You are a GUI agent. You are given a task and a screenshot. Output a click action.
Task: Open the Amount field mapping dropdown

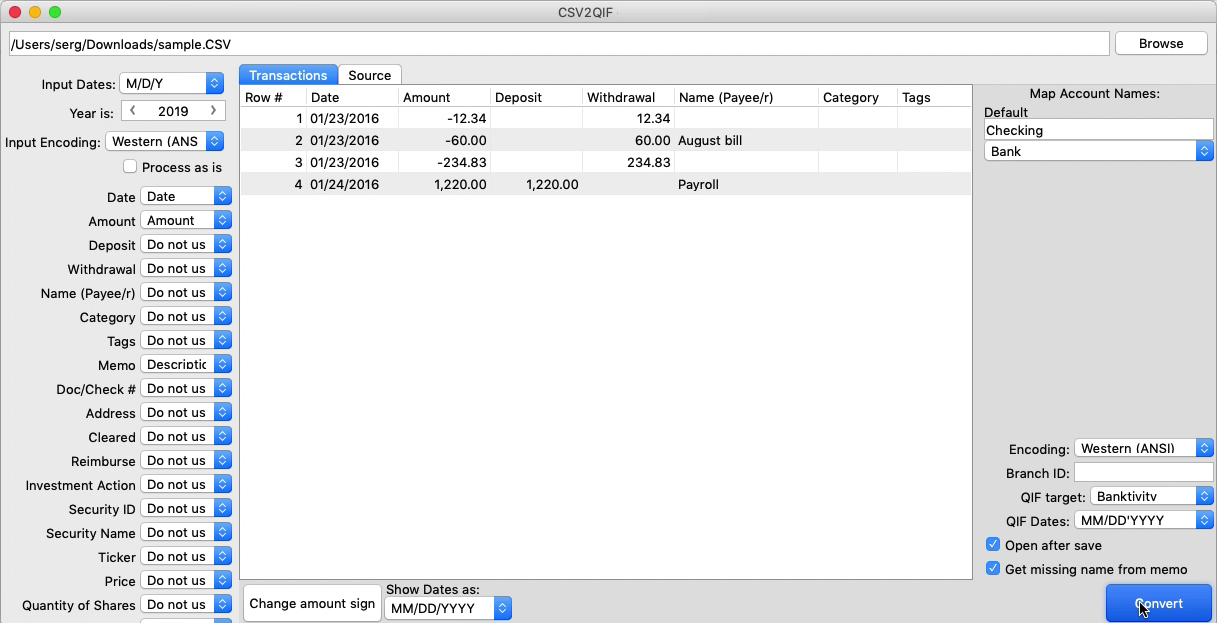(186, 221)
